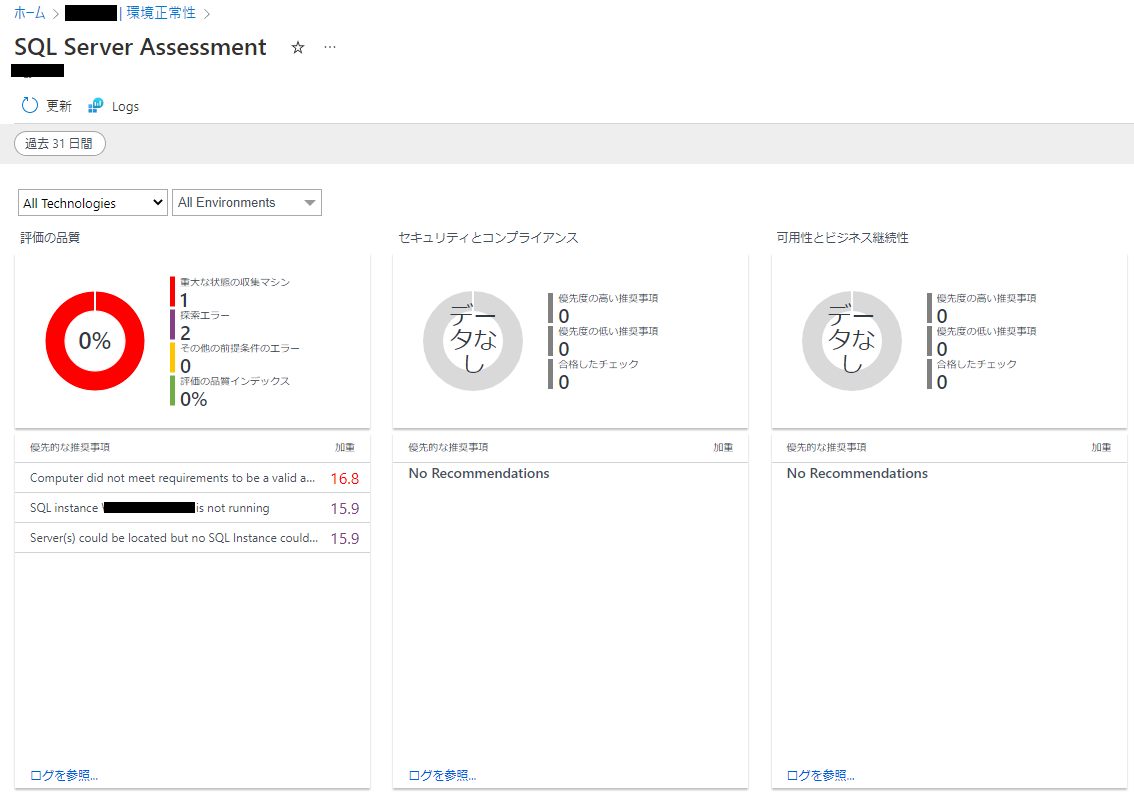Viewport: 1134px width, 800px height.
Task: Click ログを参照 link in security panel
Action: point(442,775)
